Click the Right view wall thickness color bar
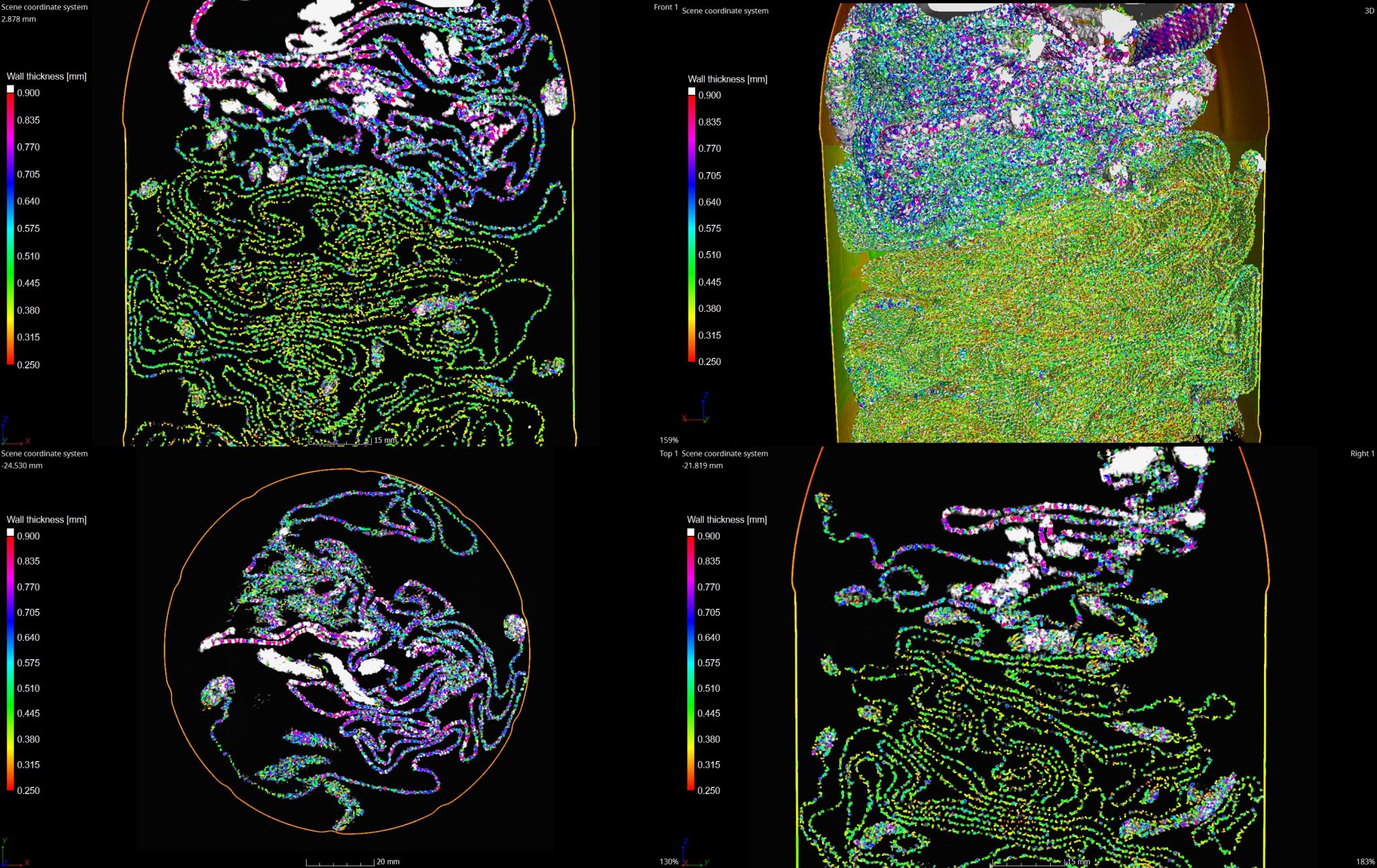 point(691,663)
